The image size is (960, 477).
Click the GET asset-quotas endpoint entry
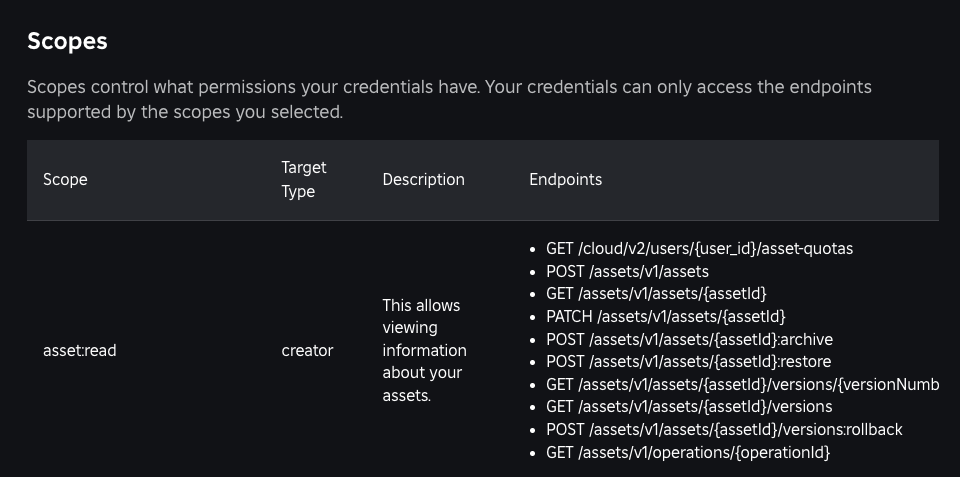(x=699, y=249)
